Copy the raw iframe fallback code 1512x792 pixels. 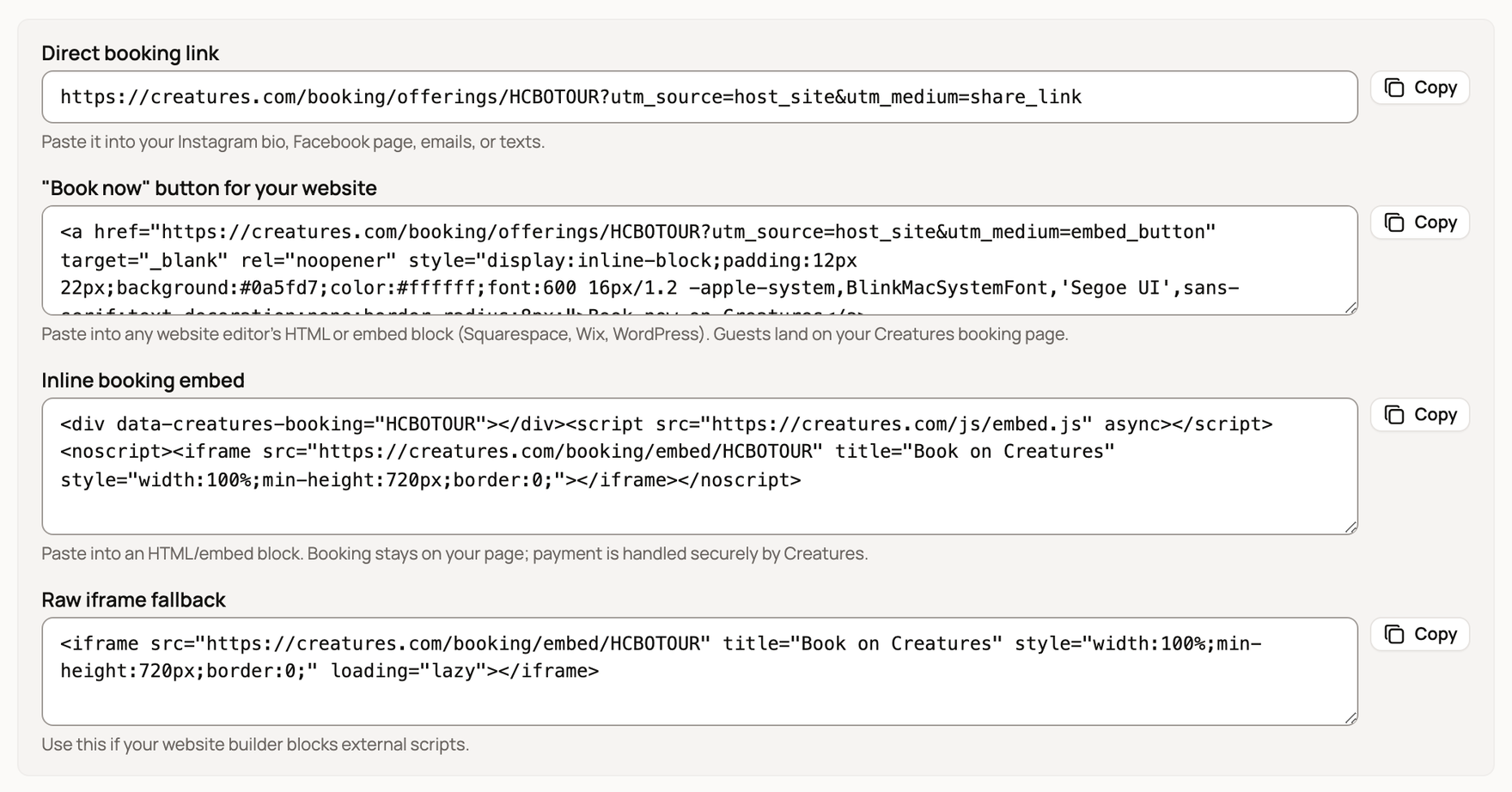coord(1420,634)
